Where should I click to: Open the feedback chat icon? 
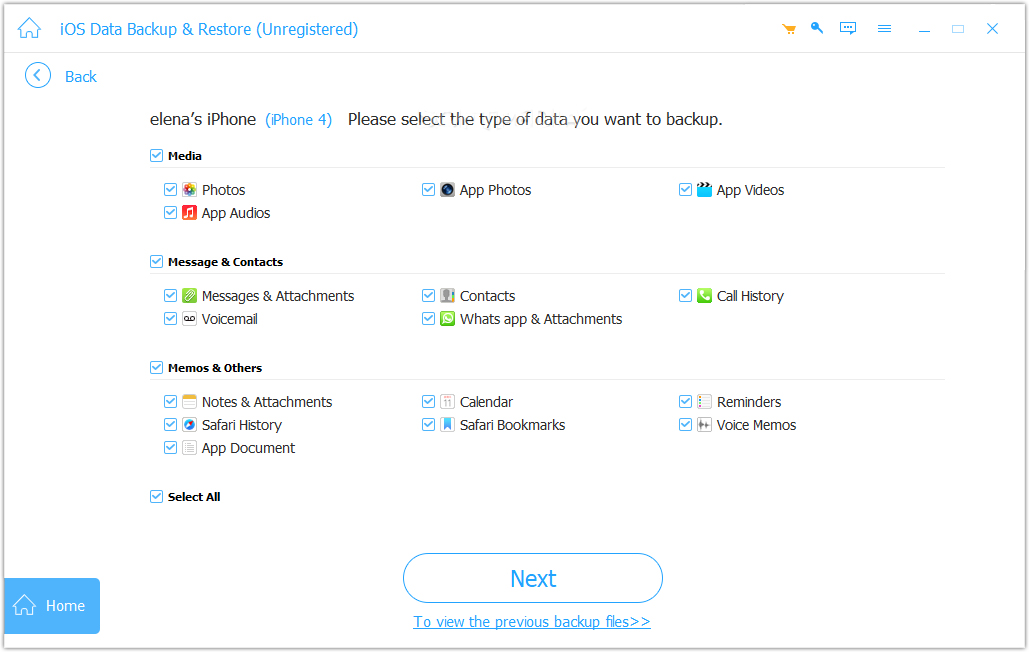[x=848, y=29]
